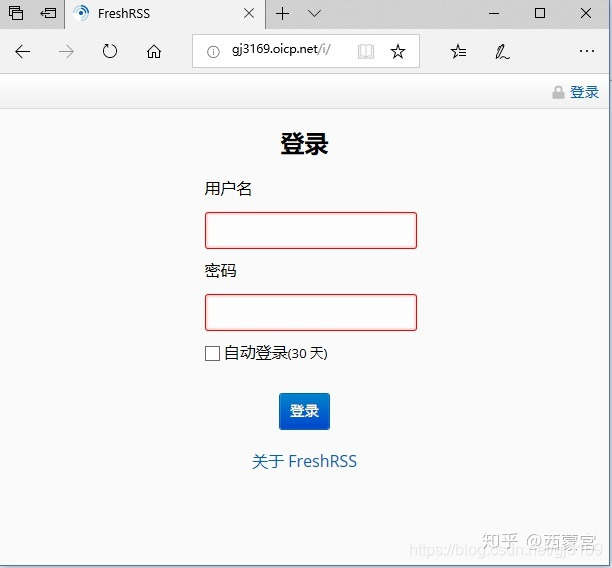Add page to favorites star icon
612x568 pixels.
398,51
